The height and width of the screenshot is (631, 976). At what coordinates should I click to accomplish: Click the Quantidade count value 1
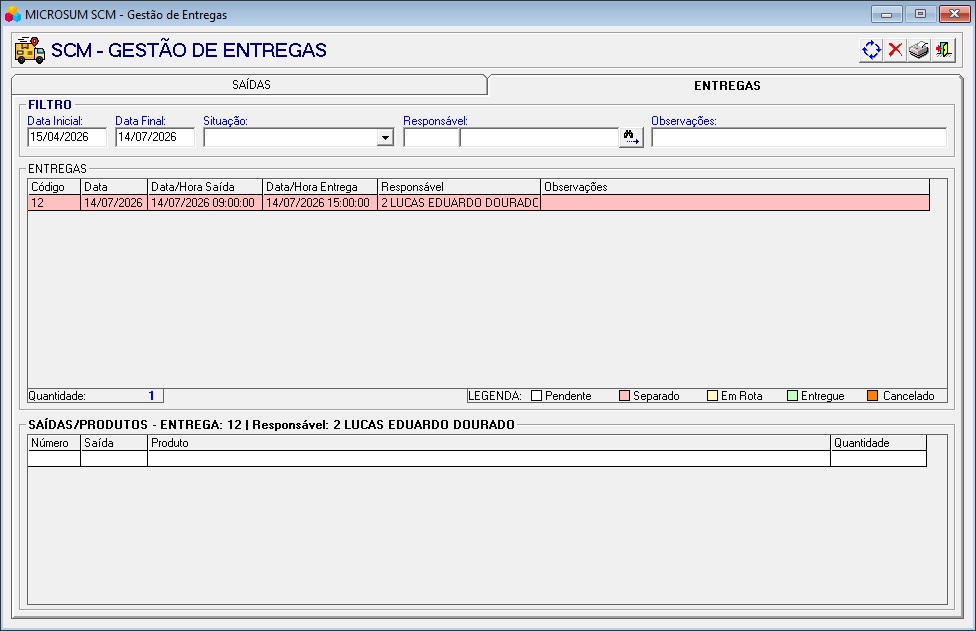coord(151,396)
